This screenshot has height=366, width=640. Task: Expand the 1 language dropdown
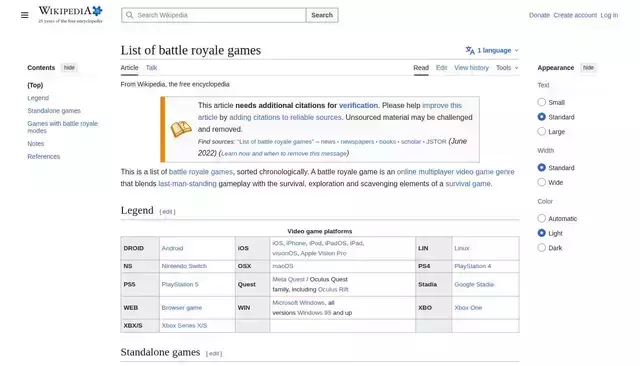(492, 50)
